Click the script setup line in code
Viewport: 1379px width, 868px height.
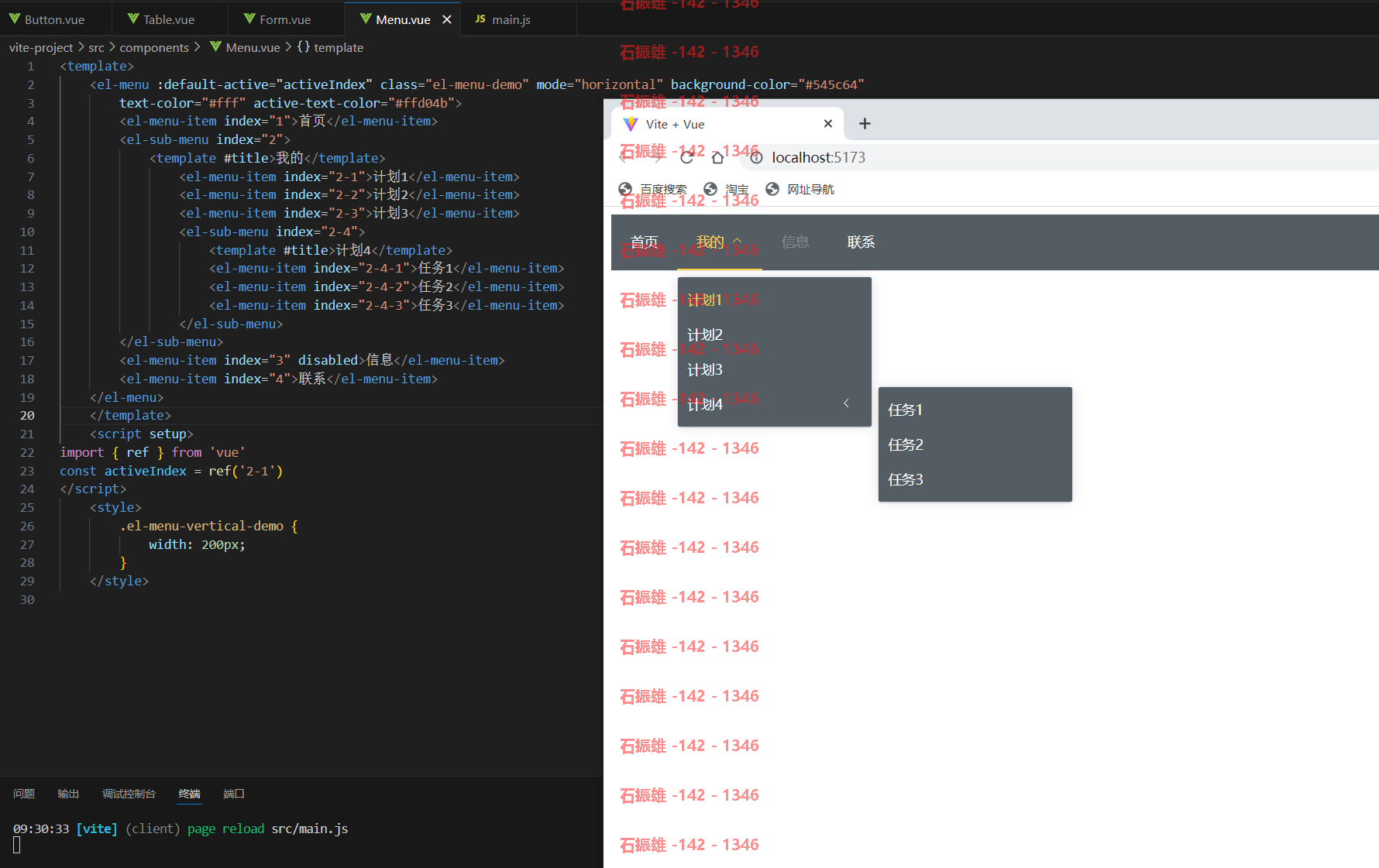point(141,434)
